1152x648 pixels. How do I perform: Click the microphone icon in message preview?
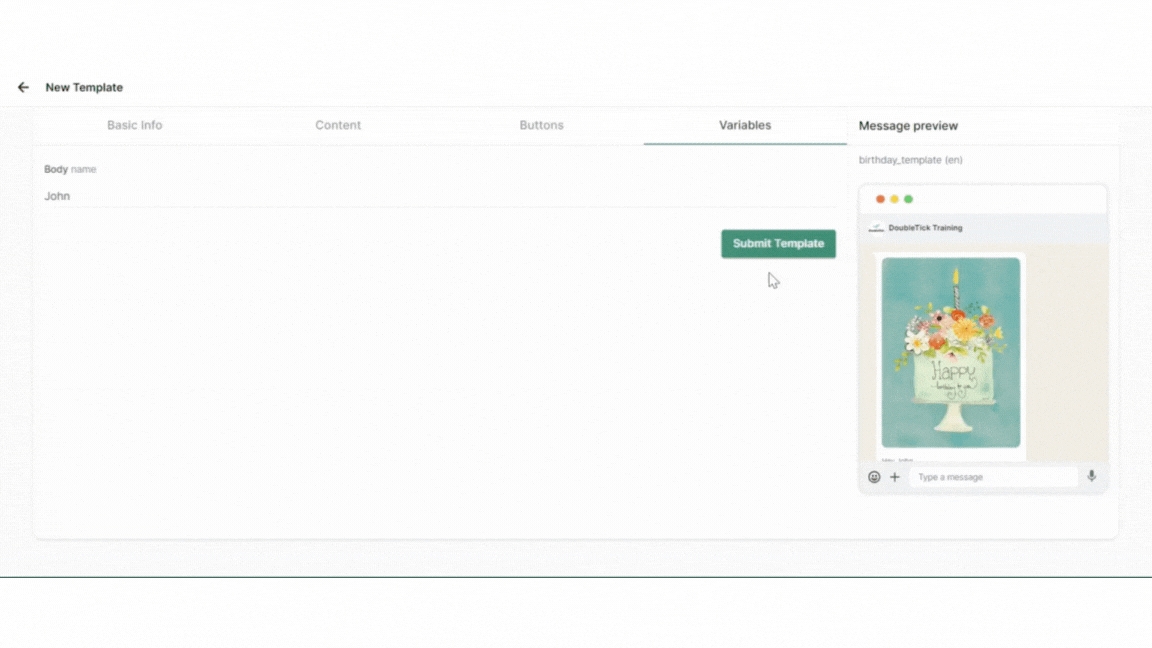1091,477
